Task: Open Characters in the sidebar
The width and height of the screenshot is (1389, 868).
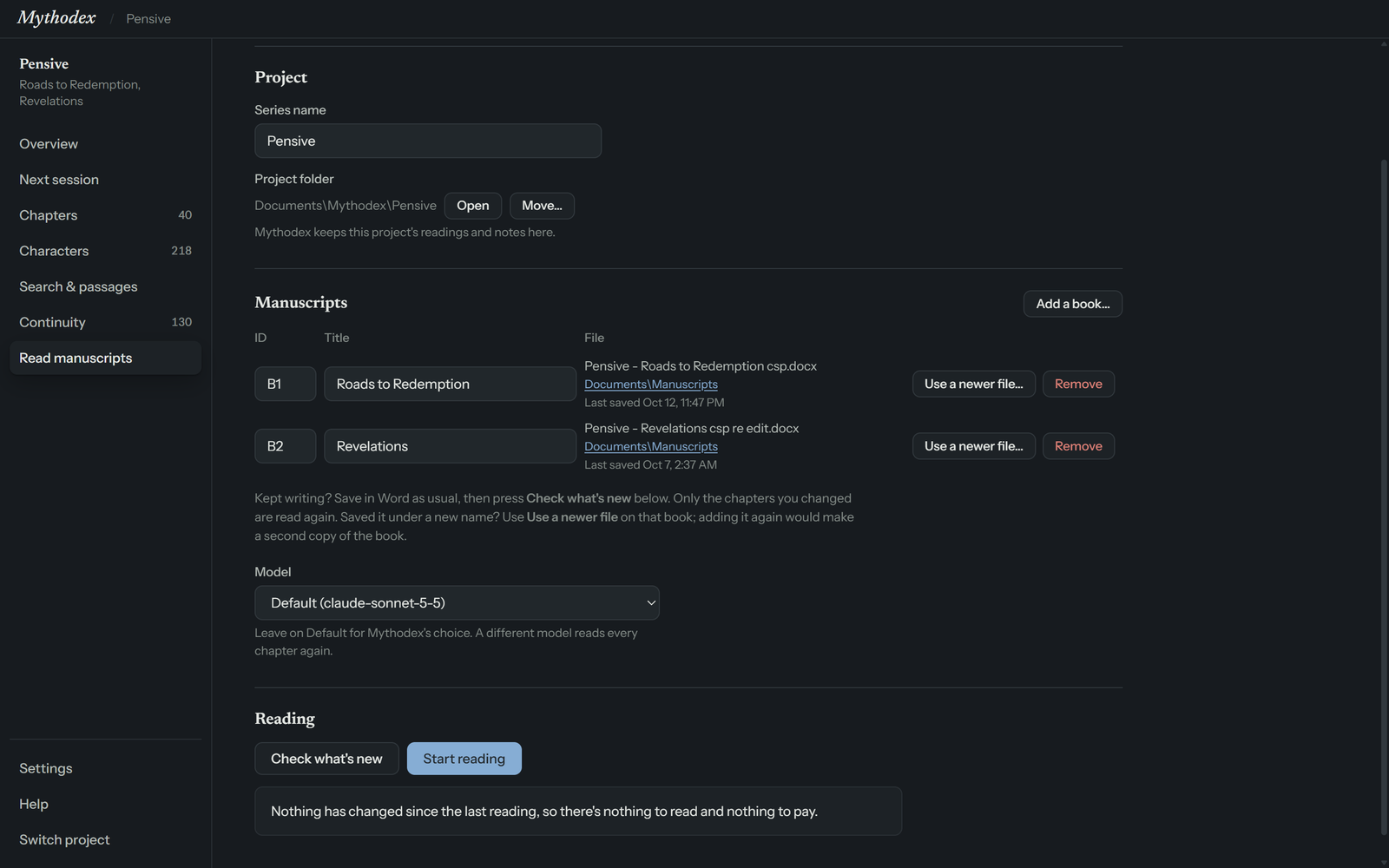Action: [105, 251]
